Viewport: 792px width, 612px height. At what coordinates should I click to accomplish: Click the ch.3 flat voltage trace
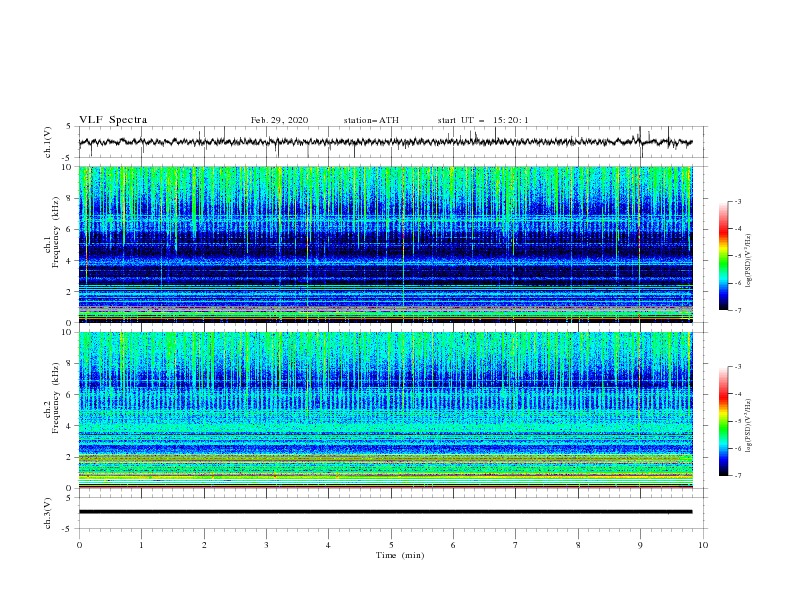point(385,512)
